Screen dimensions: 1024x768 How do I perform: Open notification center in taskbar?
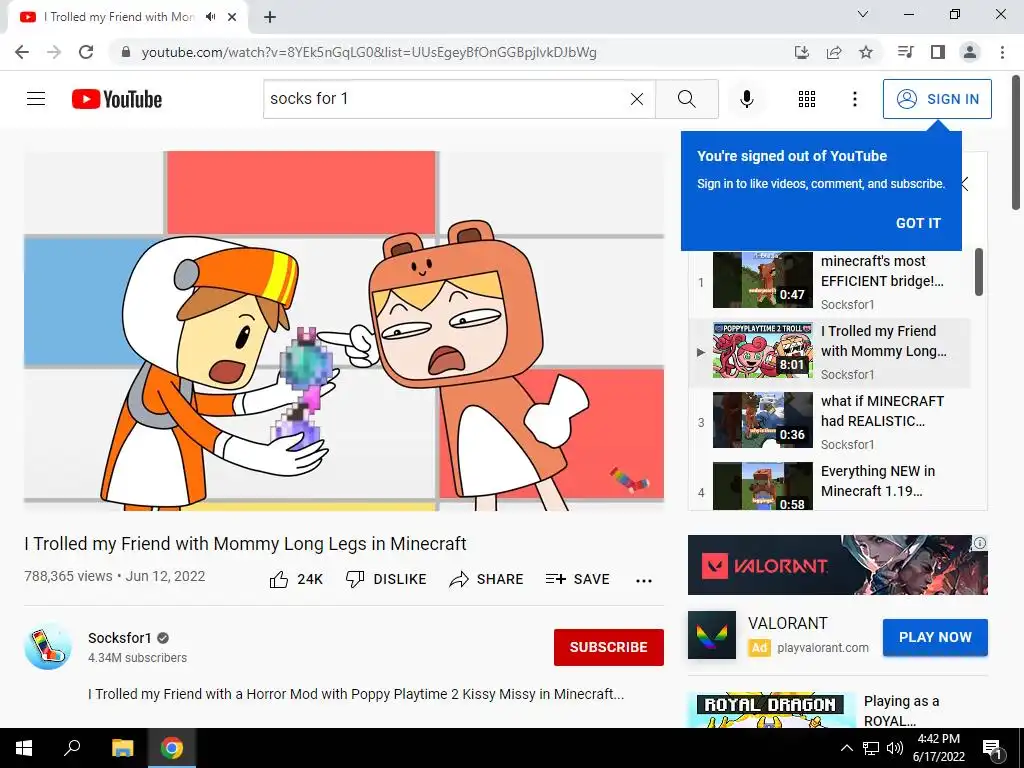[992, 749]
